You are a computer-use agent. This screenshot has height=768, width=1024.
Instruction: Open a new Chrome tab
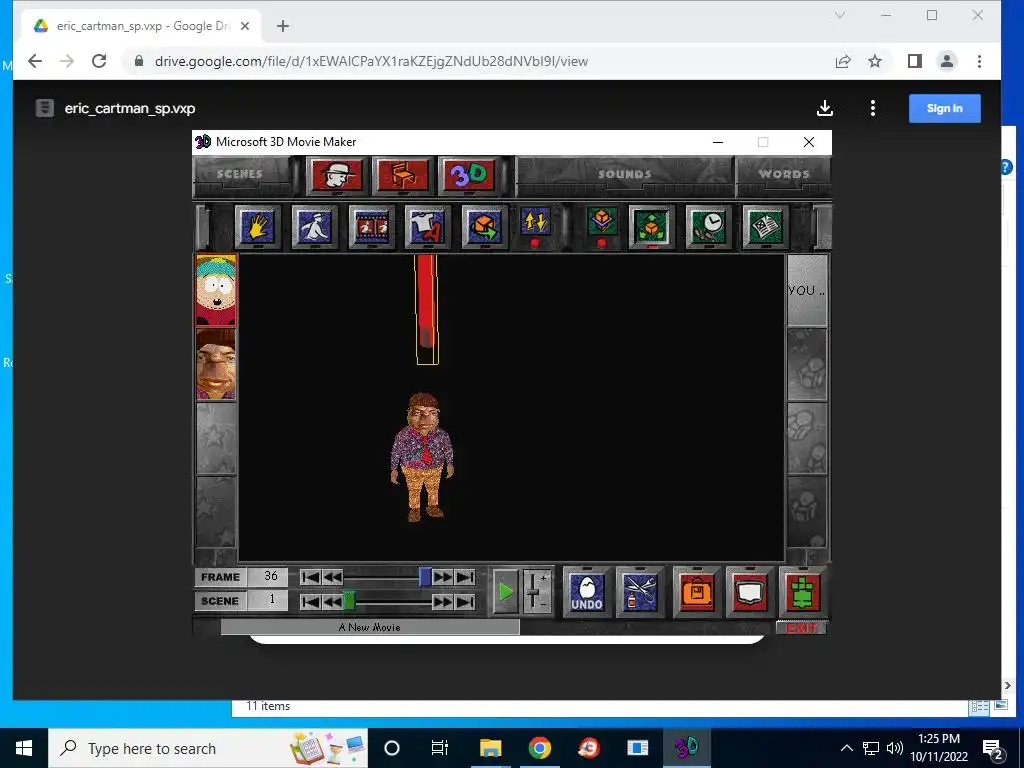pyautogui.click(x=283, y=26)
